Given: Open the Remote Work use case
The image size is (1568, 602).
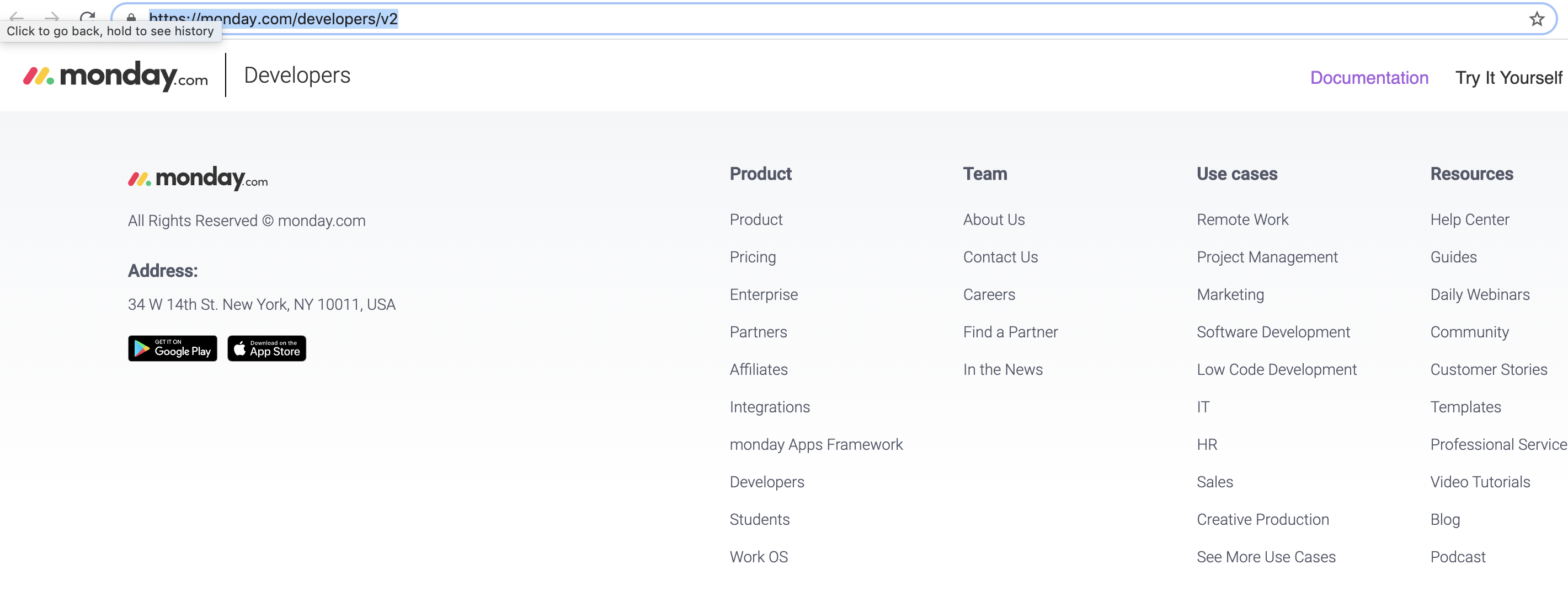Looking at the screenshot, I should pyautogui.click(x=1242, y=219).
